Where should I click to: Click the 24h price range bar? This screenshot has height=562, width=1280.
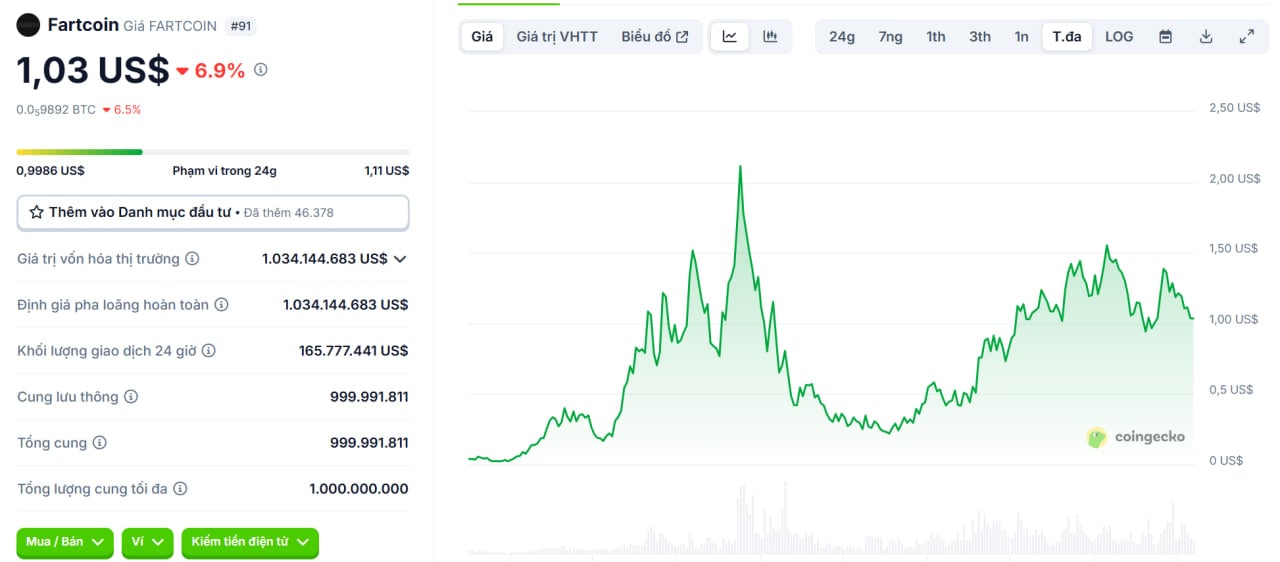[212, 152]
